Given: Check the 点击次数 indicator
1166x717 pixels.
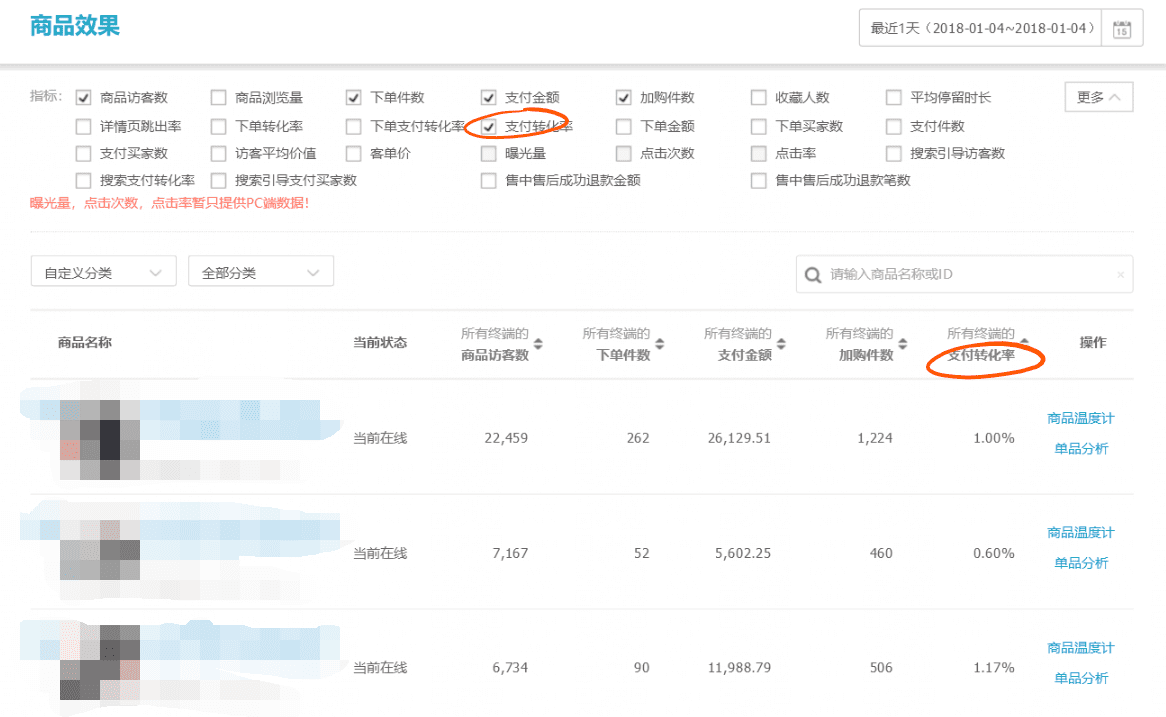Looking at the screenshot, I should pyautogui.click(x=624, y=153).
